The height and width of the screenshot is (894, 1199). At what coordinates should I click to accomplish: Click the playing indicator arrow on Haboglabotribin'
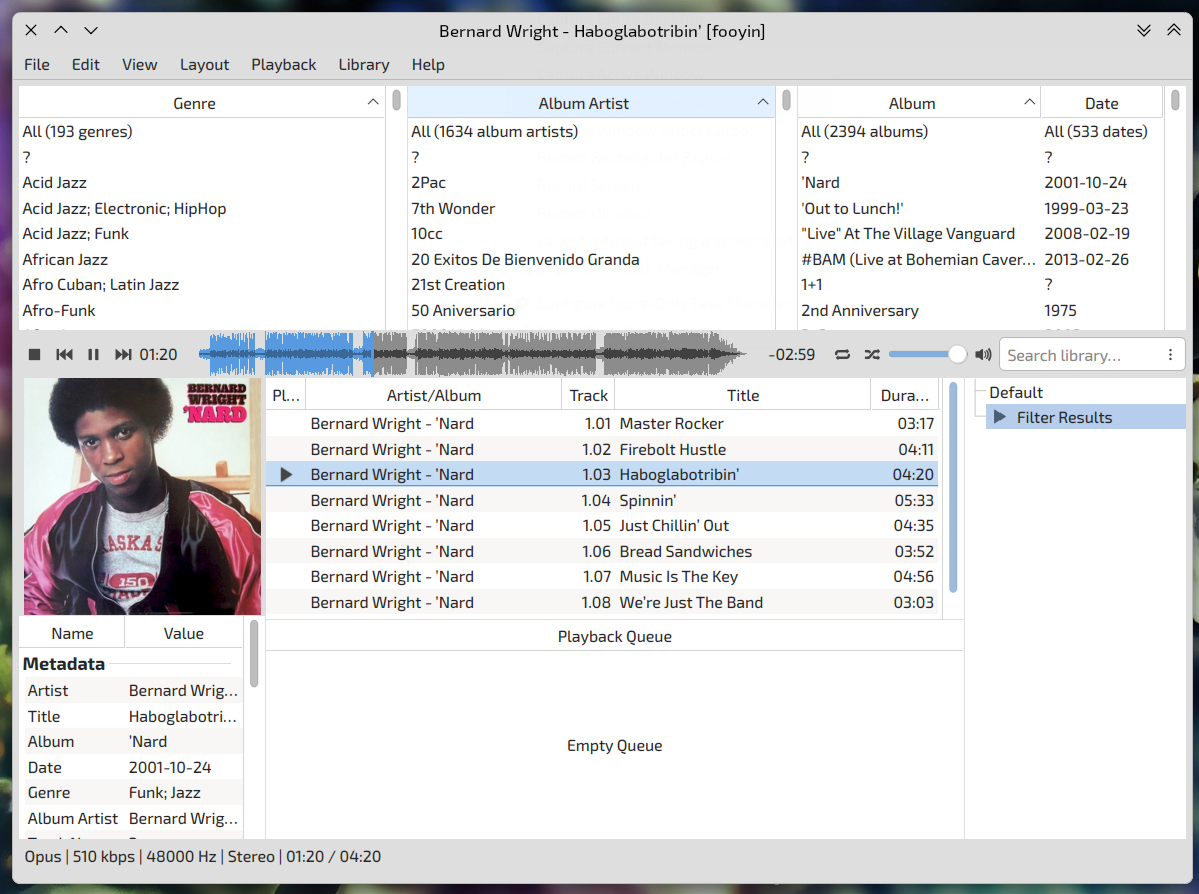coord(286,475)
